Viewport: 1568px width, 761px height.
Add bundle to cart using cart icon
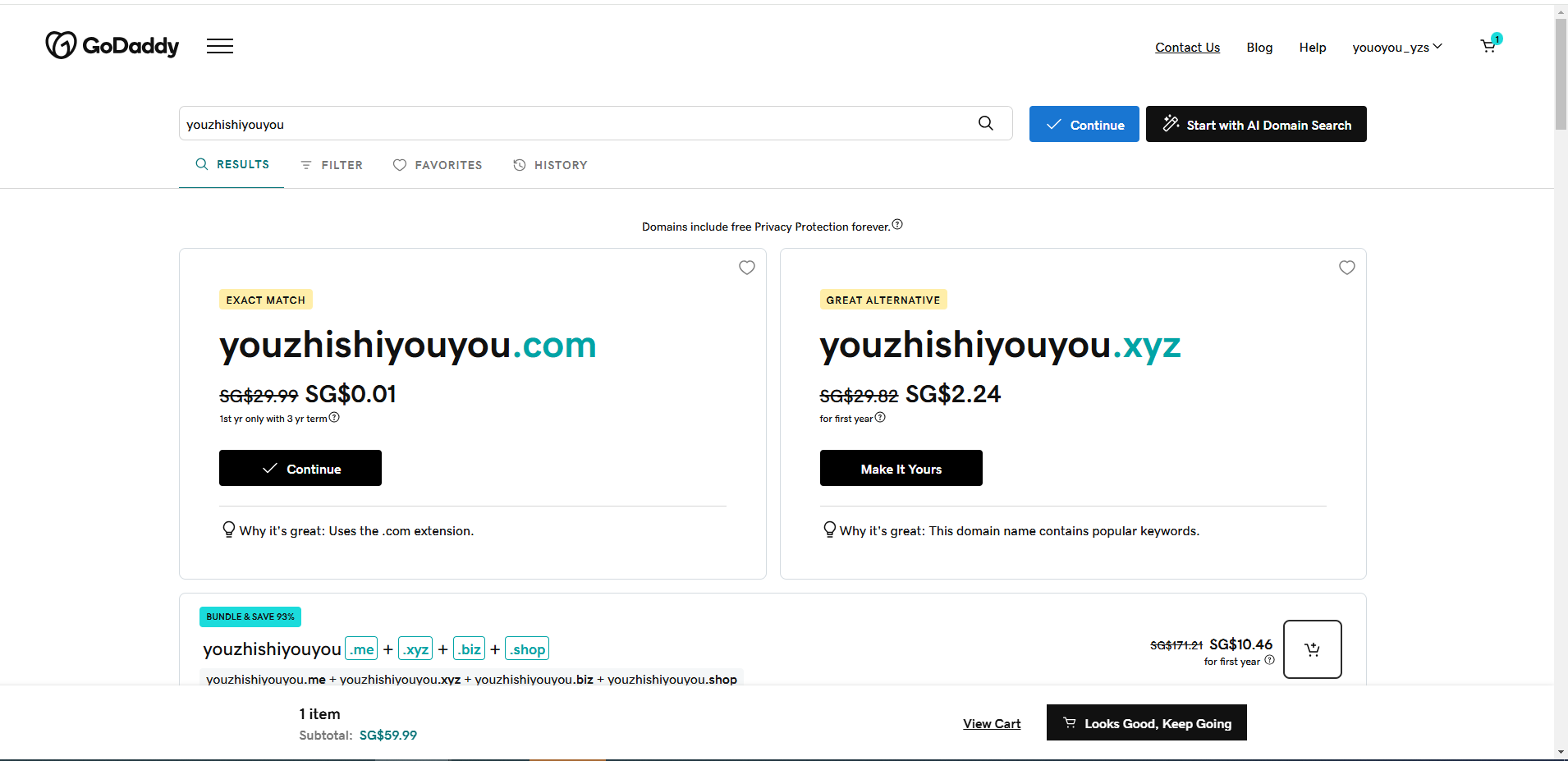(x=1312, y=649)
